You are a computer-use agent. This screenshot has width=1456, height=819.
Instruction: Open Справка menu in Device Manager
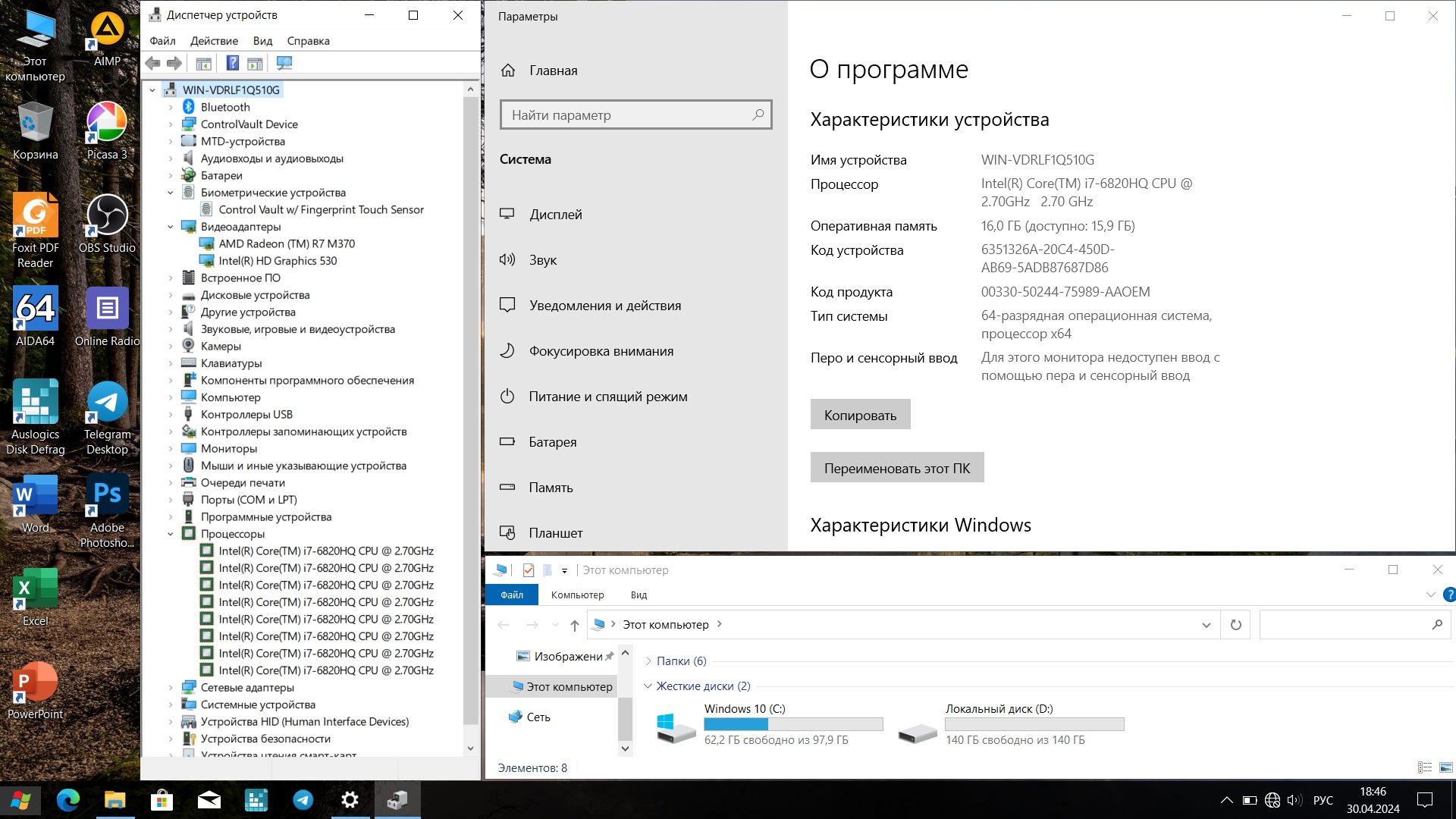pos(308,41)
